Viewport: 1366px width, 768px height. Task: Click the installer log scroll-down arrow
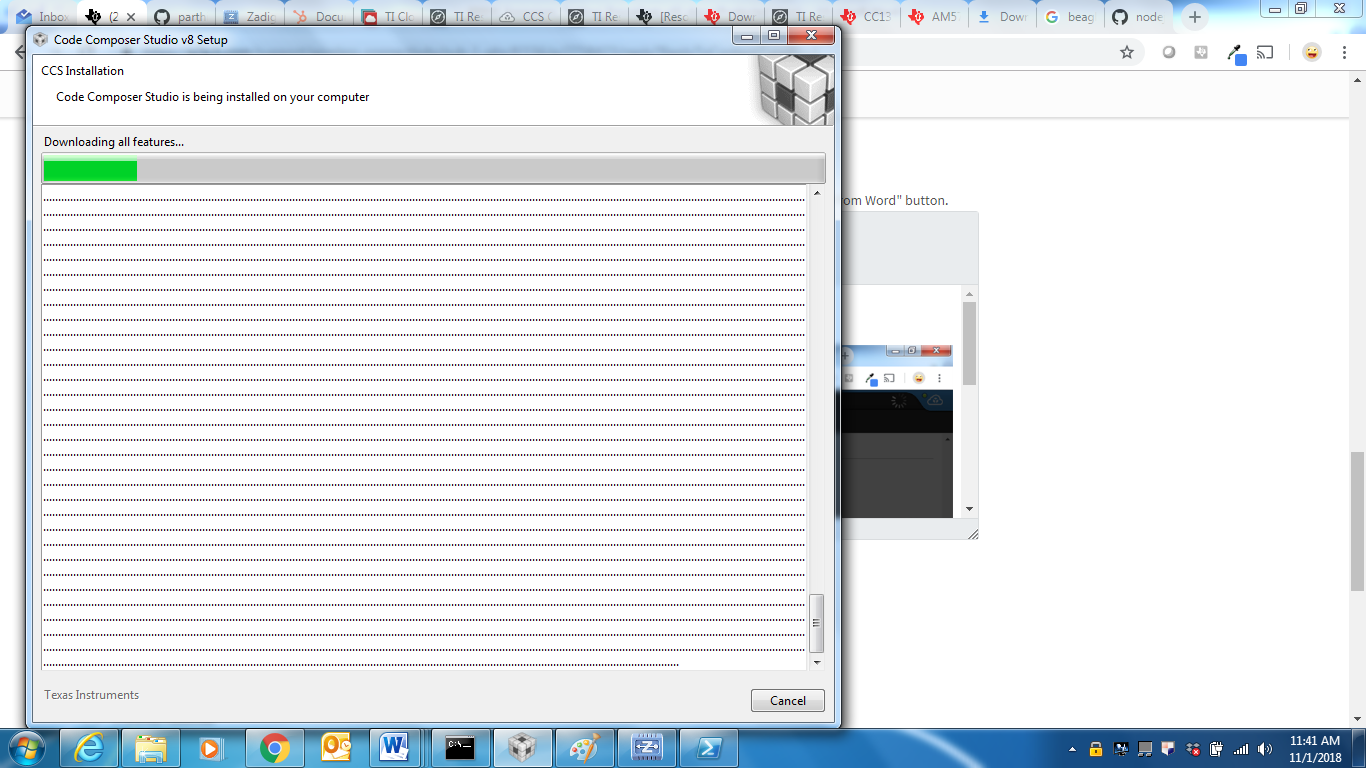pyautogui.click(x=817, y=662)
